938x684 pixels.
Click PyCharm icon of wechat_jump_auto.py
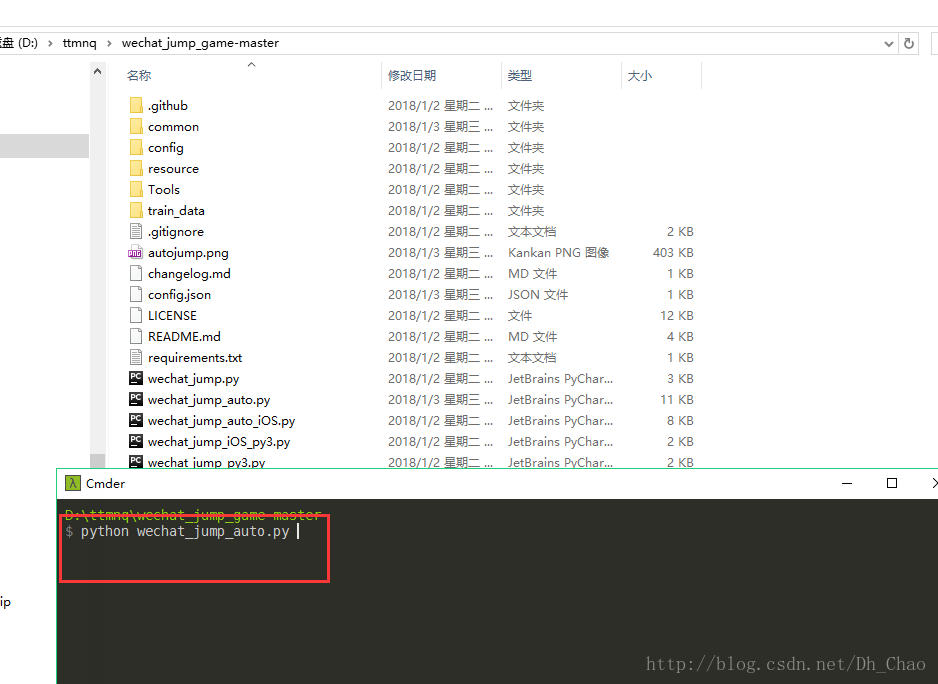tap(136, 399)
